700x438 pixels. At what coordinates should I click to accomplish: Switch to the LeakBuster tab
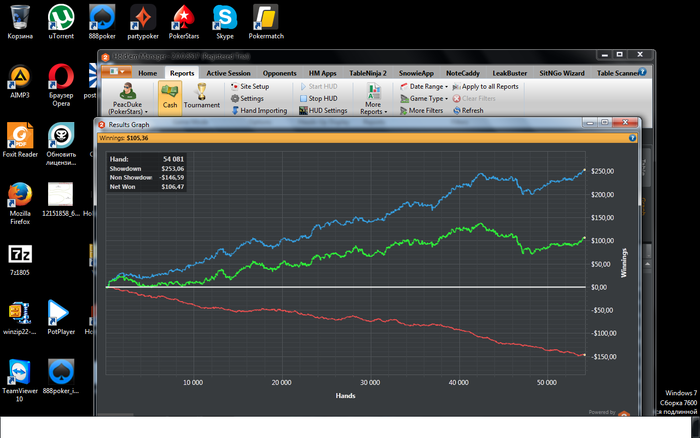click(x=510, y=73)
